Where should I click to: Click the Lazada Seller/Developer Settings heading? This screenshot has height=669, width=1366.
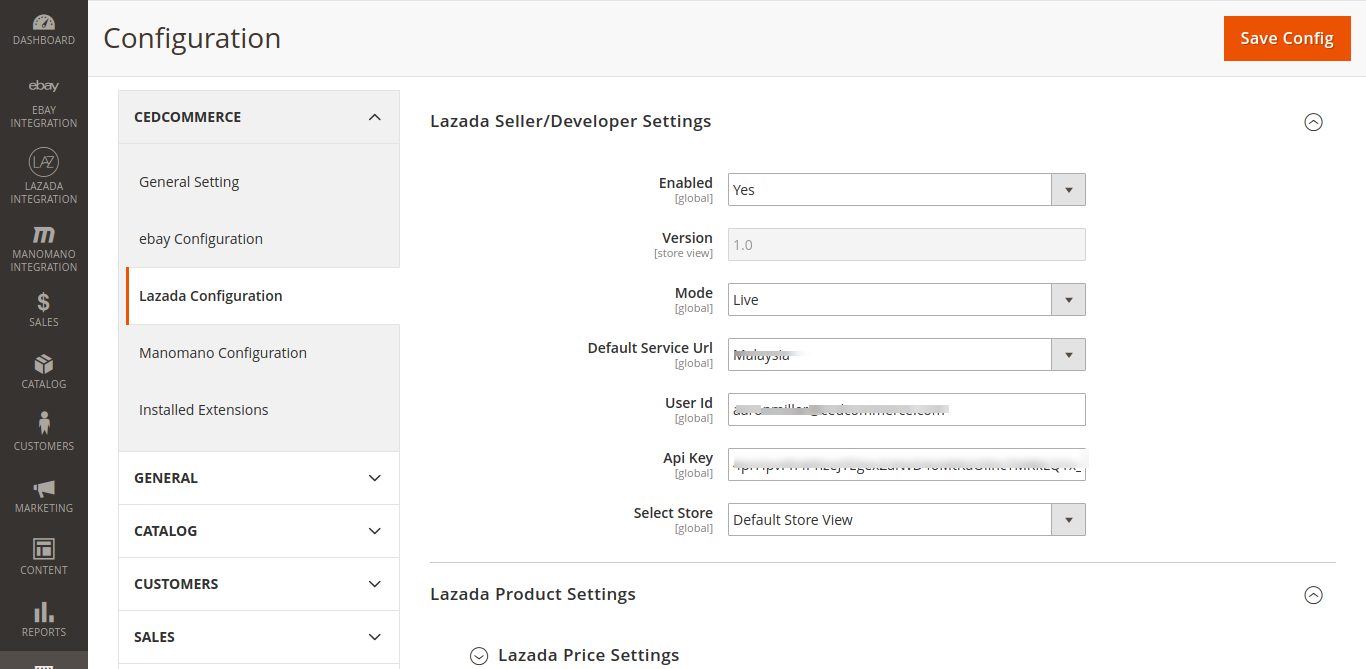(571, 121)
